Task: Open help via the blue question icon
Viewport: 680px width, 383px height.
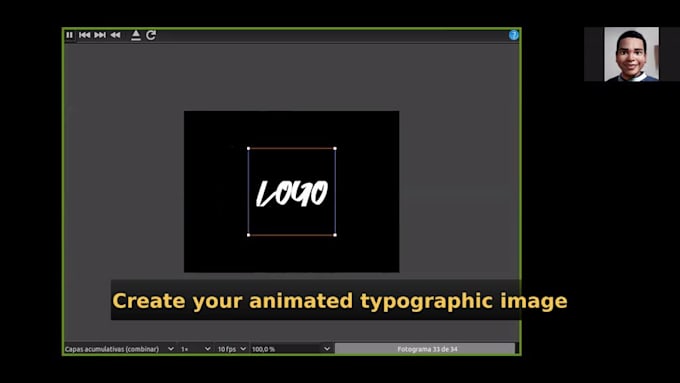Action: [x=513, y=35]
